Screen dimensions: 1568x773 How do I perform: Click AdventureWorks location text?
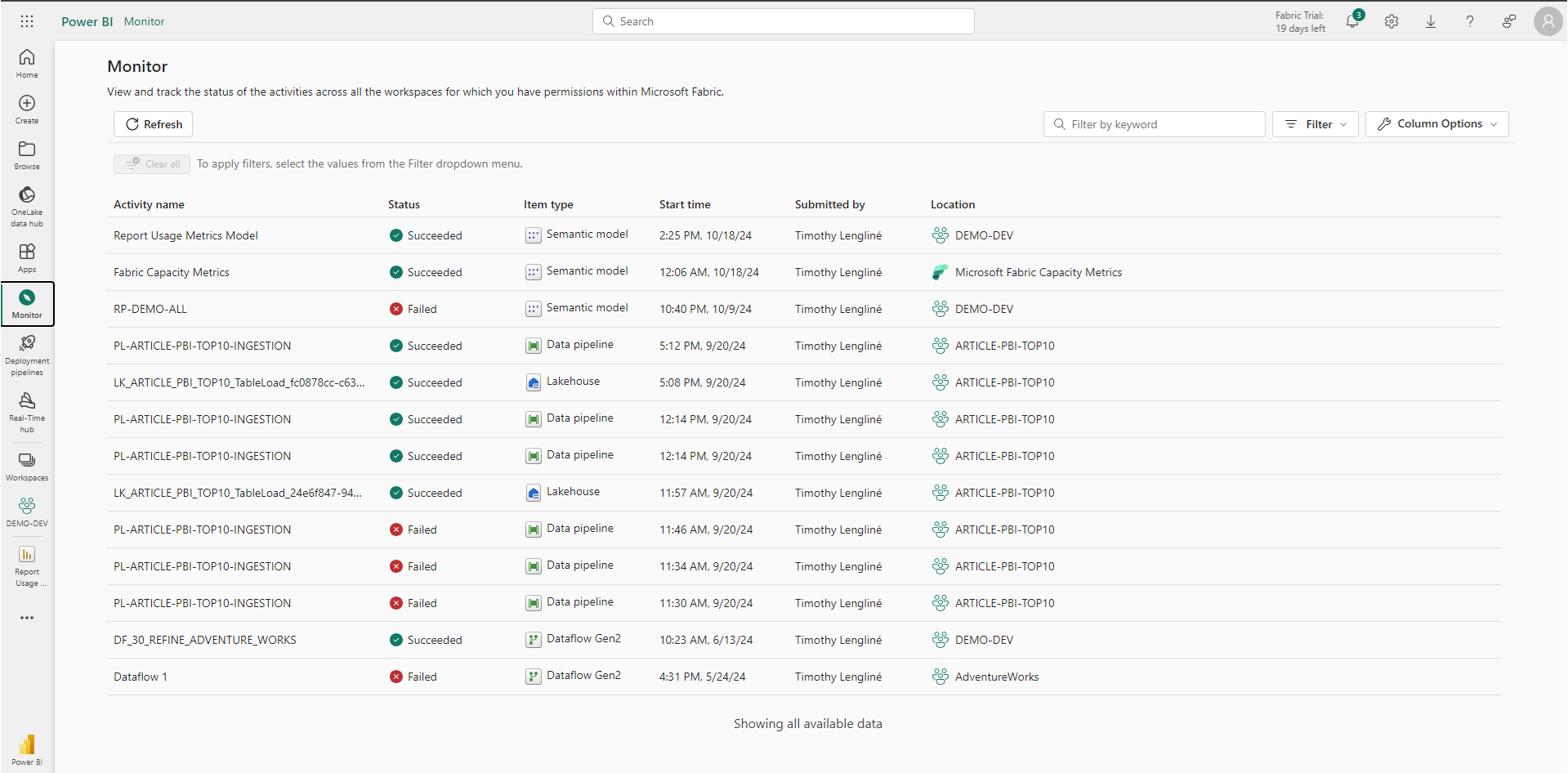[x=997, y=677]
